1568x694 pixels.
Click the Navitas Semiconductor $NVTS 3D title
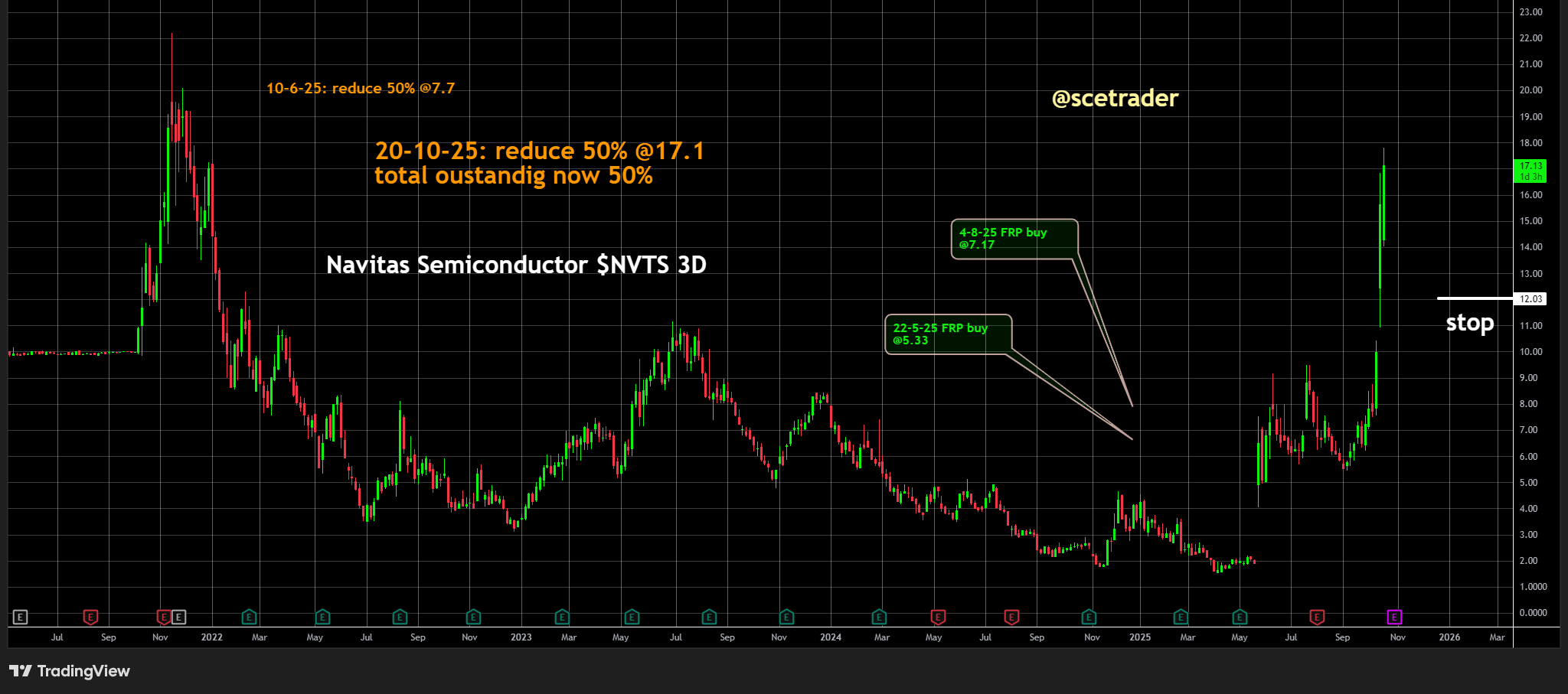click(516, 265)
